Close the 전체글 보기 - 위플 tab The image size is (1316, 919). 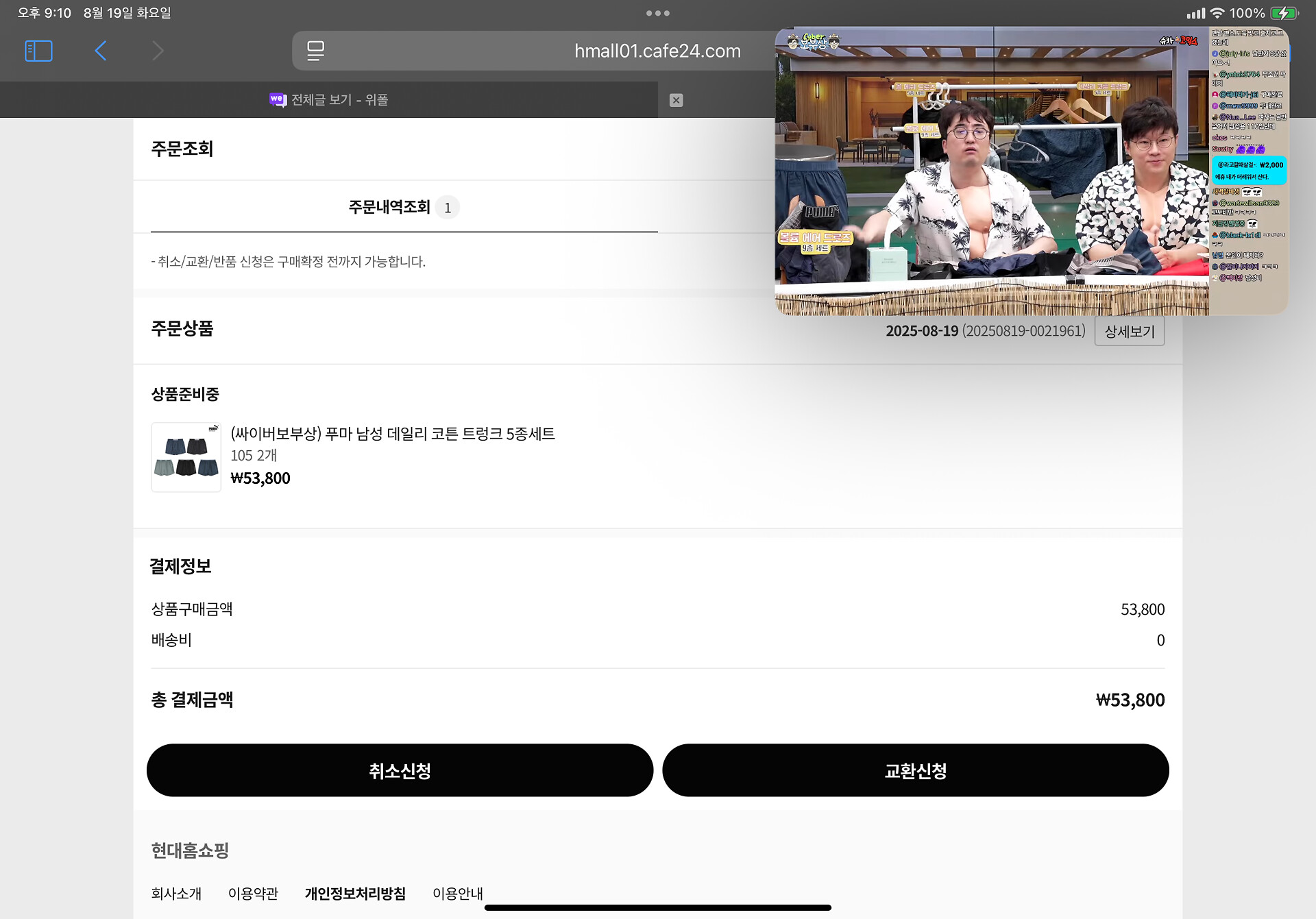(x=676, y=100)
